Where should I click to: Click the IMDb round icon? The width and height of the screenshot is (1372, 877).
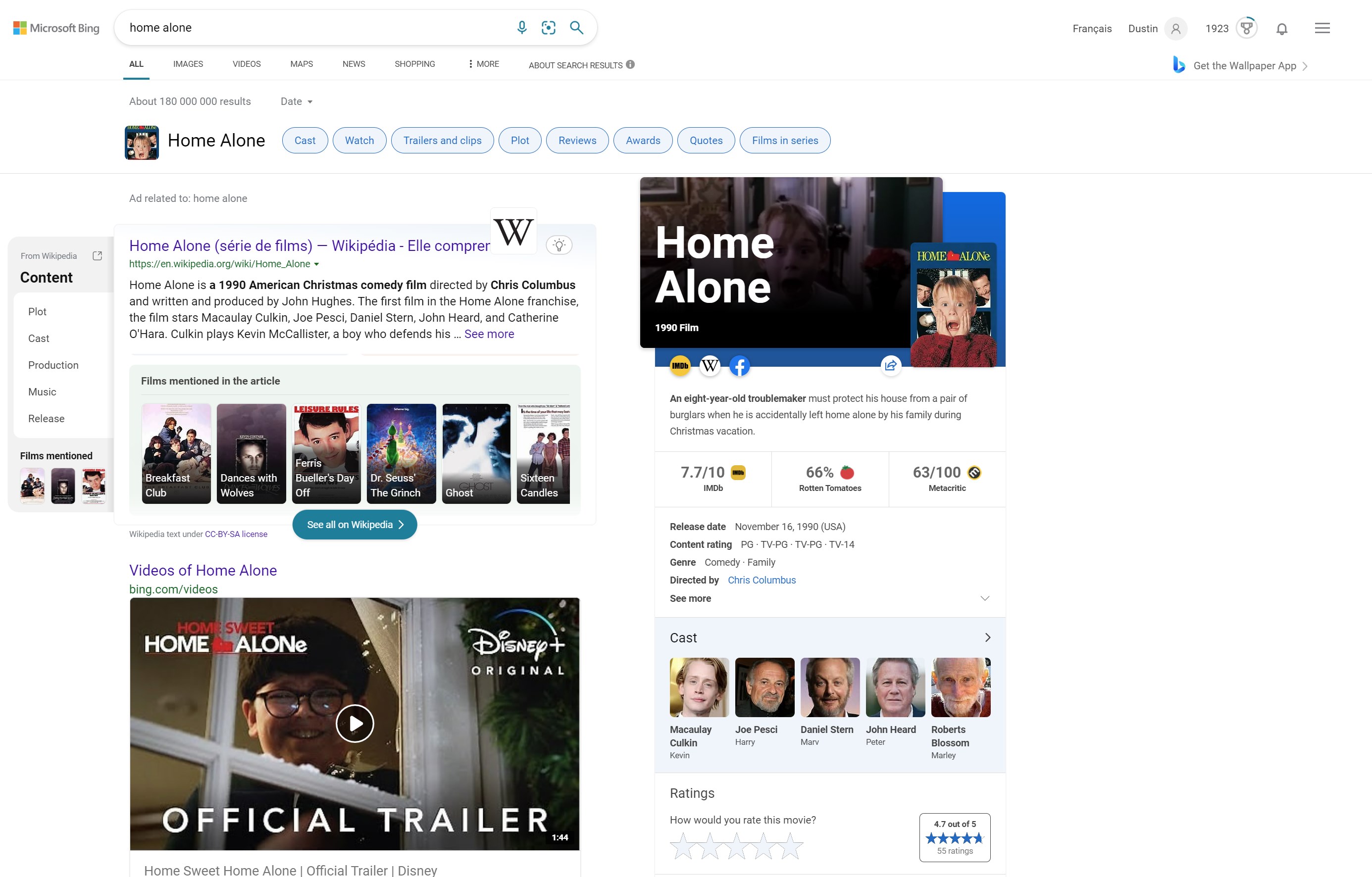click(680, 366)
